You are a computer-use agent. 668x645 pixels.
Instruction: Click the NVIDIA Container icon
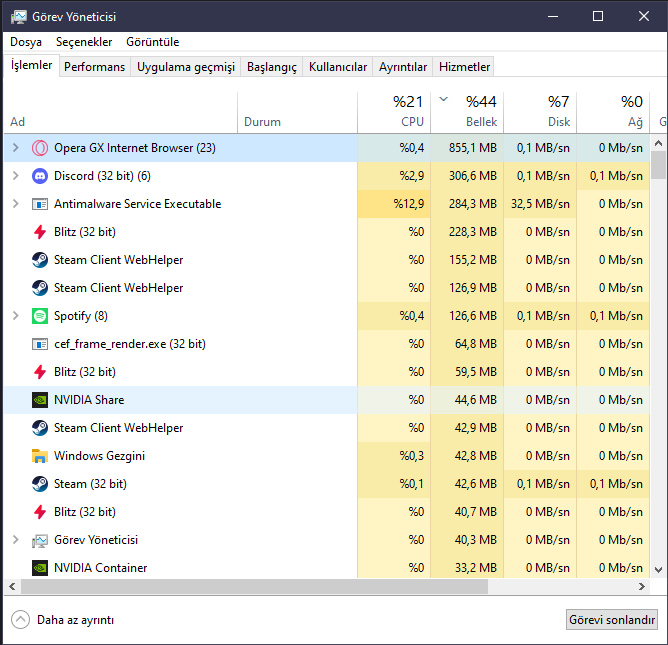pos(40,568)
